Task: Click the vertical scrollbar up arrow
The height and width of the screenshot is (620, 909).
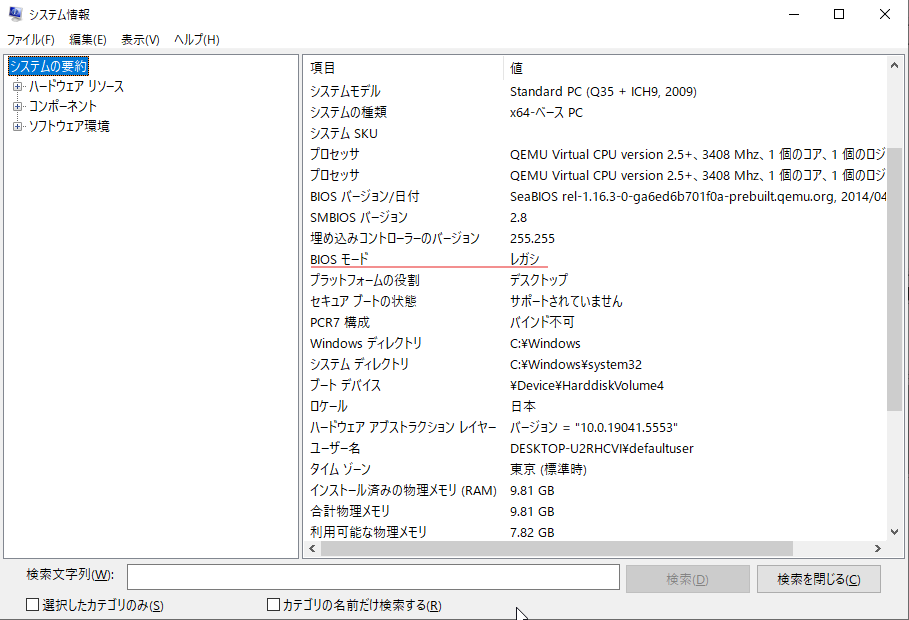Action: [x=894, y=66]
